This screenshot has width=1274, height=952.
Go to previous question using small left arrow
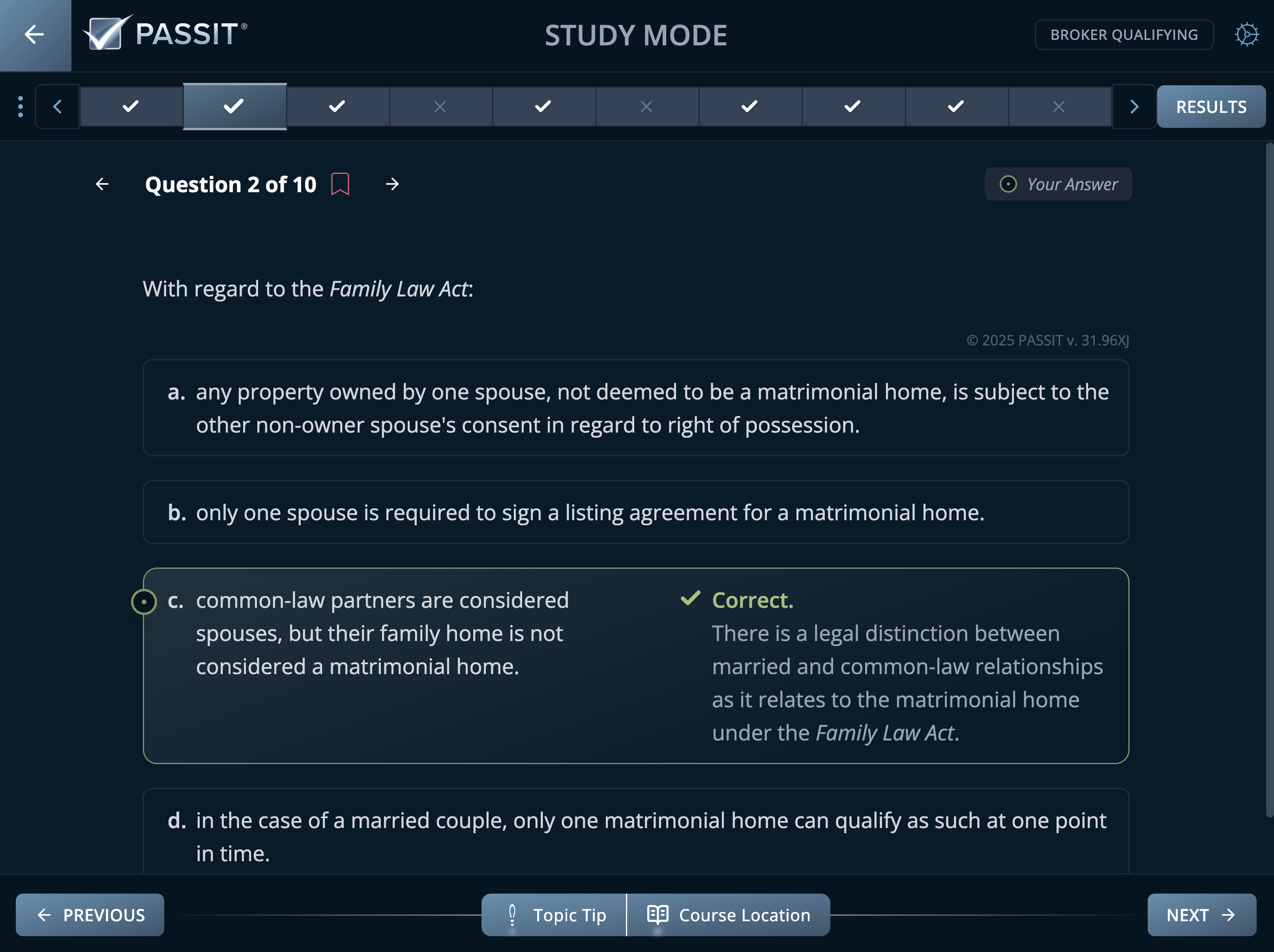pos(102,184)
